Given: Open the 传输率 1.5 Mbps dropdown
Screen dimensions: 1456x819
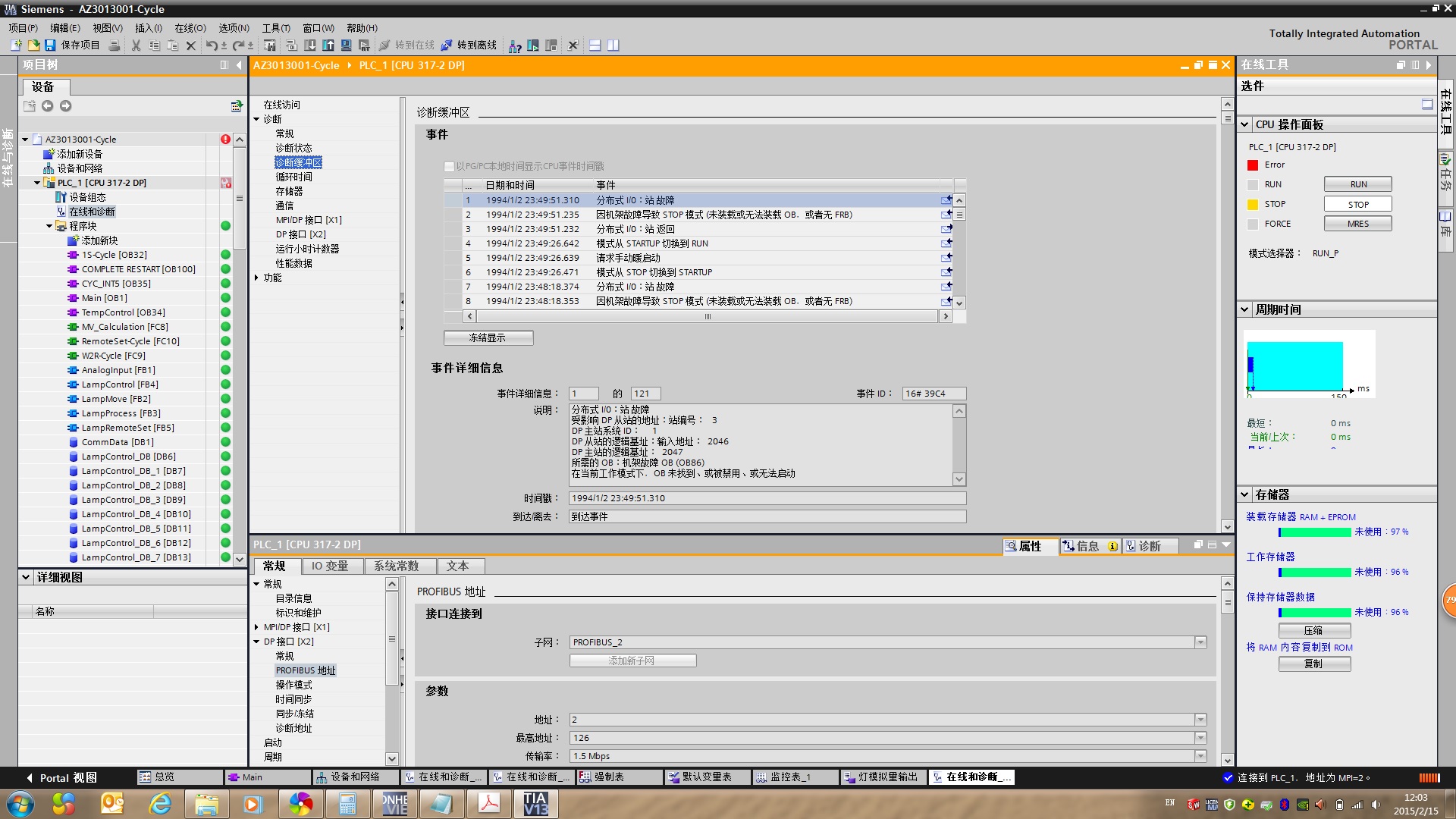Looking at the screenshot, I should click(1200, 756).
